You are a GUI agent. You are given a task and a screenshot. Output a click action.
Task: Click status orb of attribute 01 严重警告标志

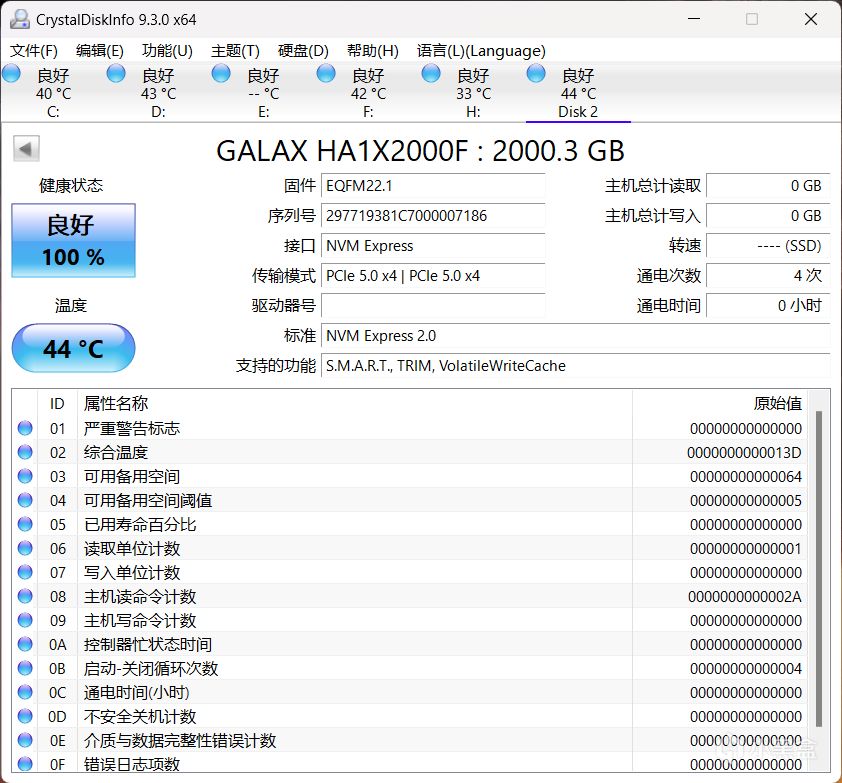click(25, 428)
